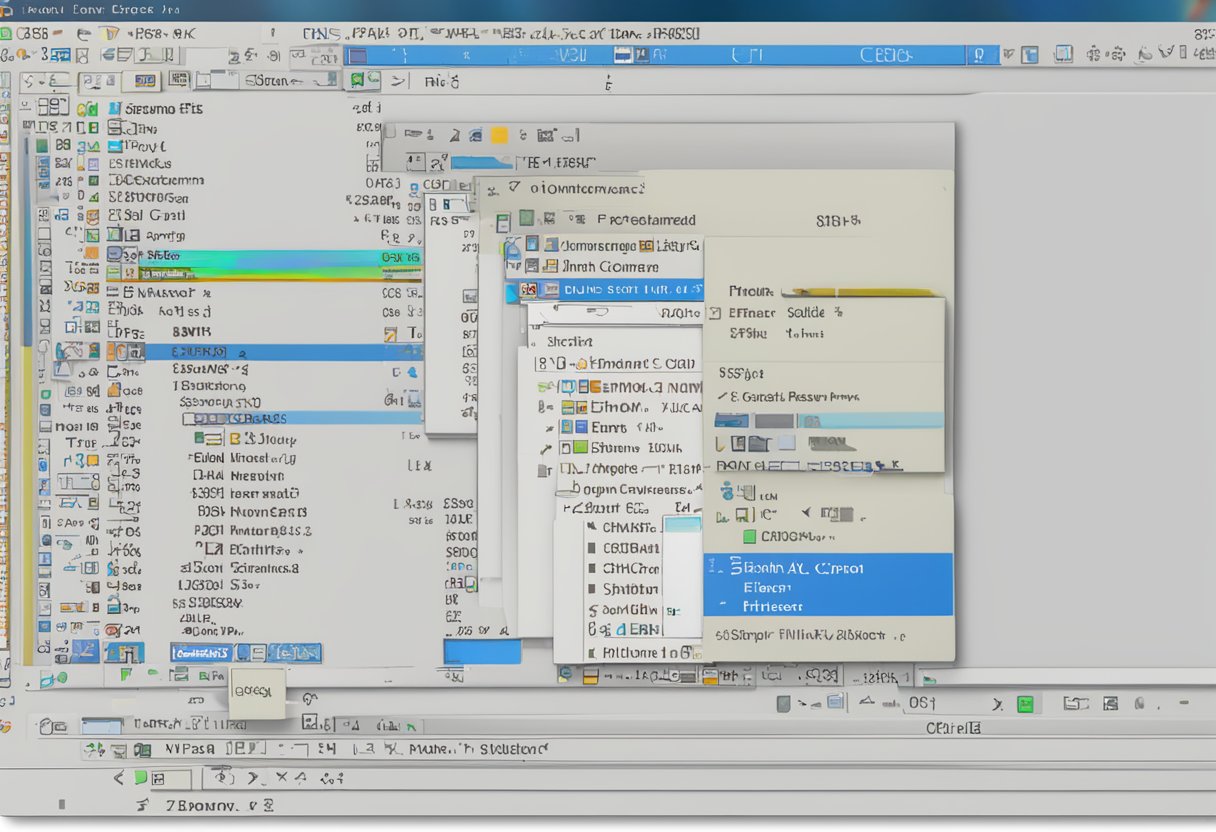Select the rainbow-highlighted row in the left list
Viewport: 1216px width, 832px height.
pyautogui.click(x=280, y=264)
